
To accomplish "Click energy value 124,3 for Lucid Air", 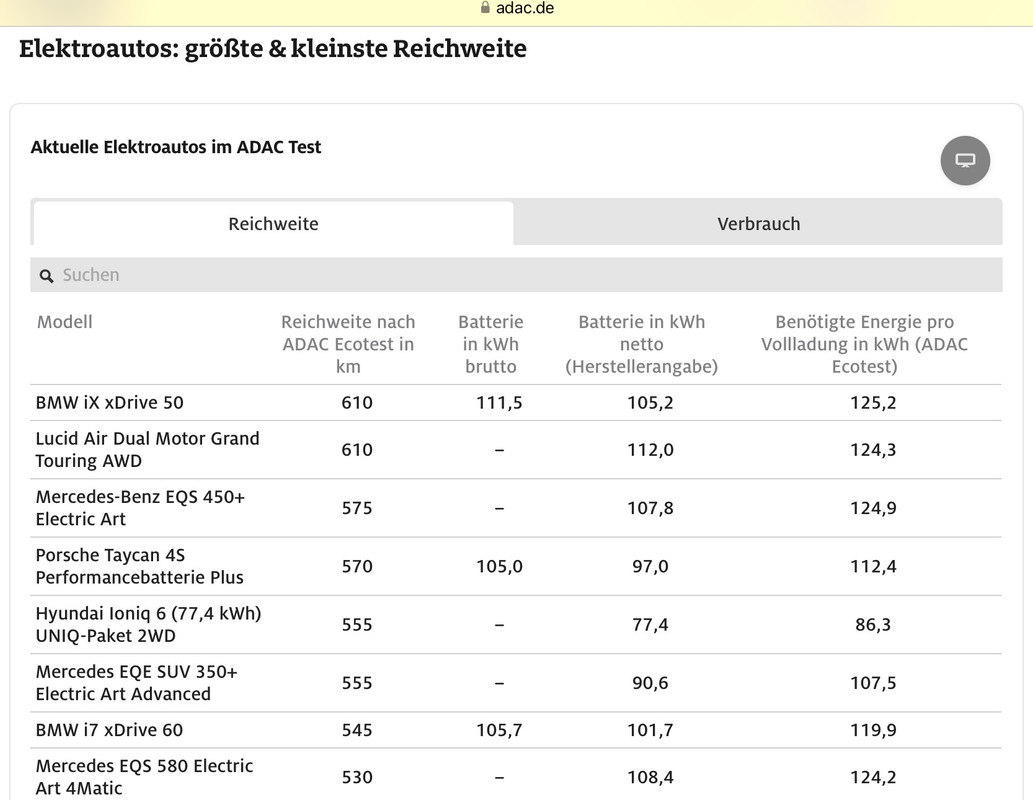I will pos(873,449).
